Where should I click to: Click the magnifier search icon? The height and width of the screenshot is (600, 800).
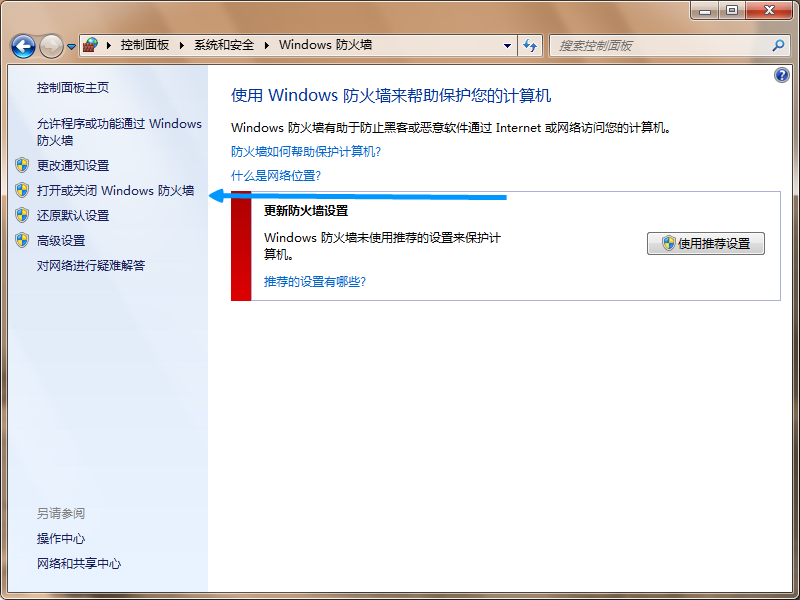pyautogui.click(x=778, y=46)
